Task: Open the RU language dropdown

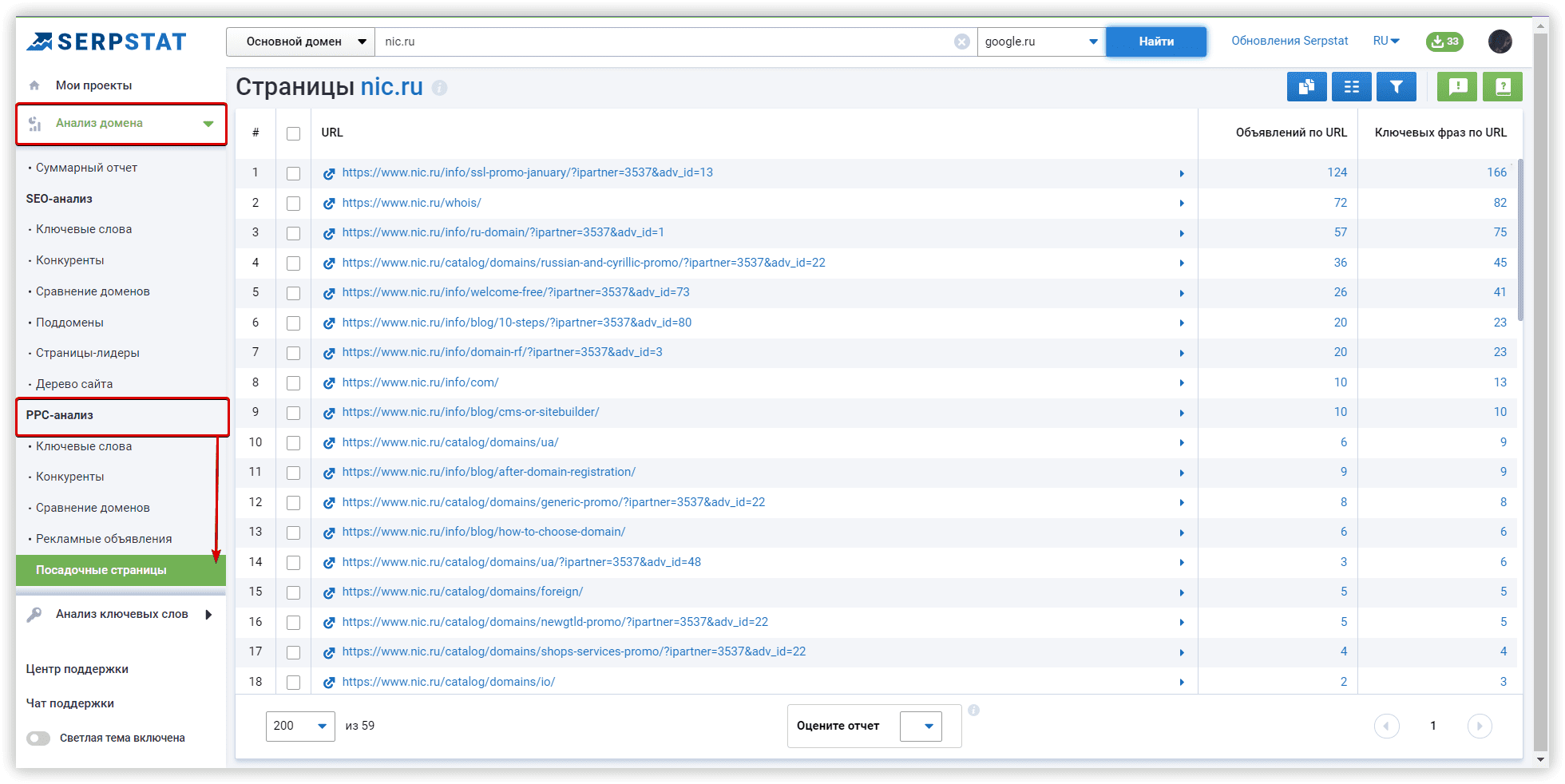Action: click(x=1386, y=41)
